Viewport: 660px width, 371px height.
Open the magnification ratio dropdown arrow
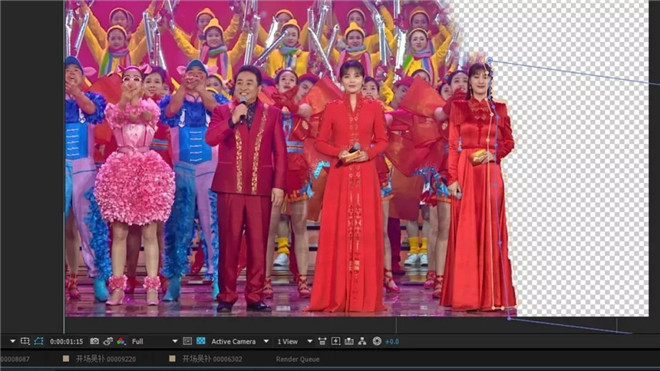point(13,342)
